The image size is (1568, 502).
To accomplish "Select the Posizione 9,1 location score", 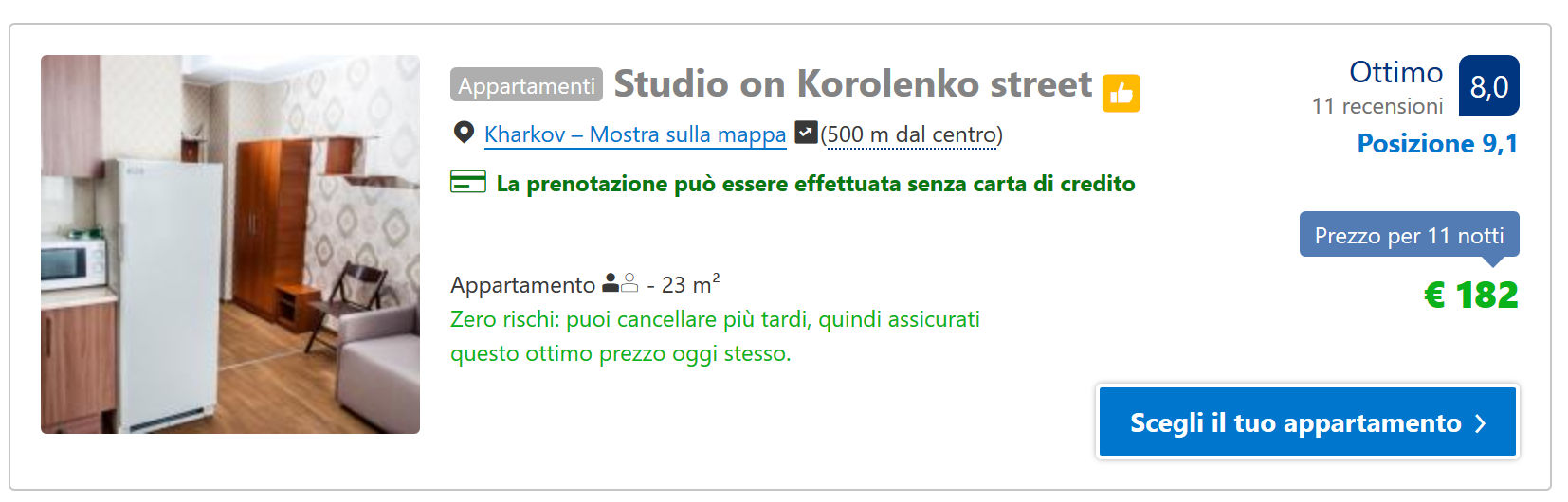I will (x=1437, y=144).
